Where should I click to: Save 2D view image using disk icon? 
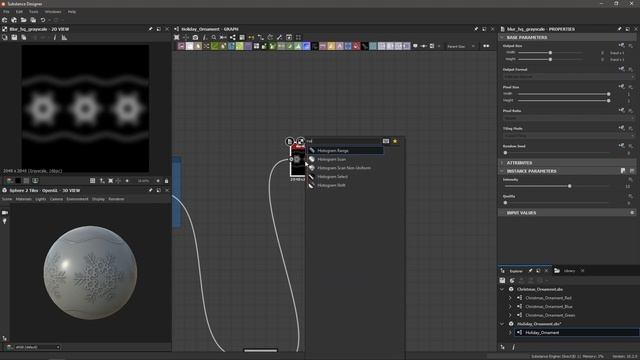pos(14,38)
